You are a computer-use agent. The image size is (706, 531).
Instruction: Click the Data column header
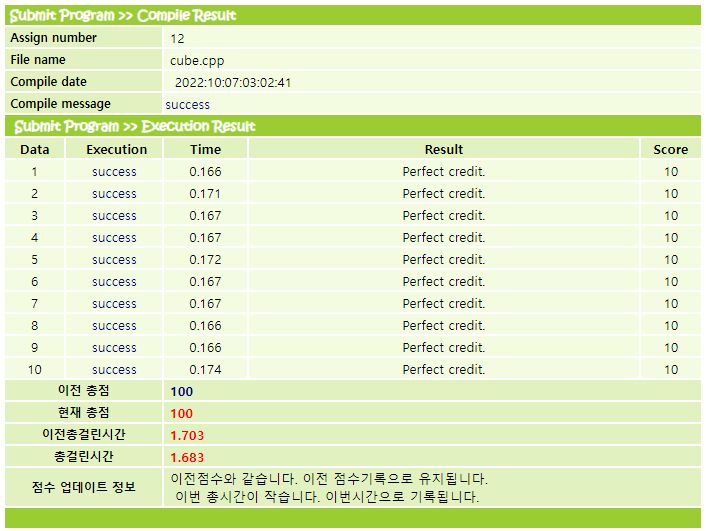click(35, 150)
